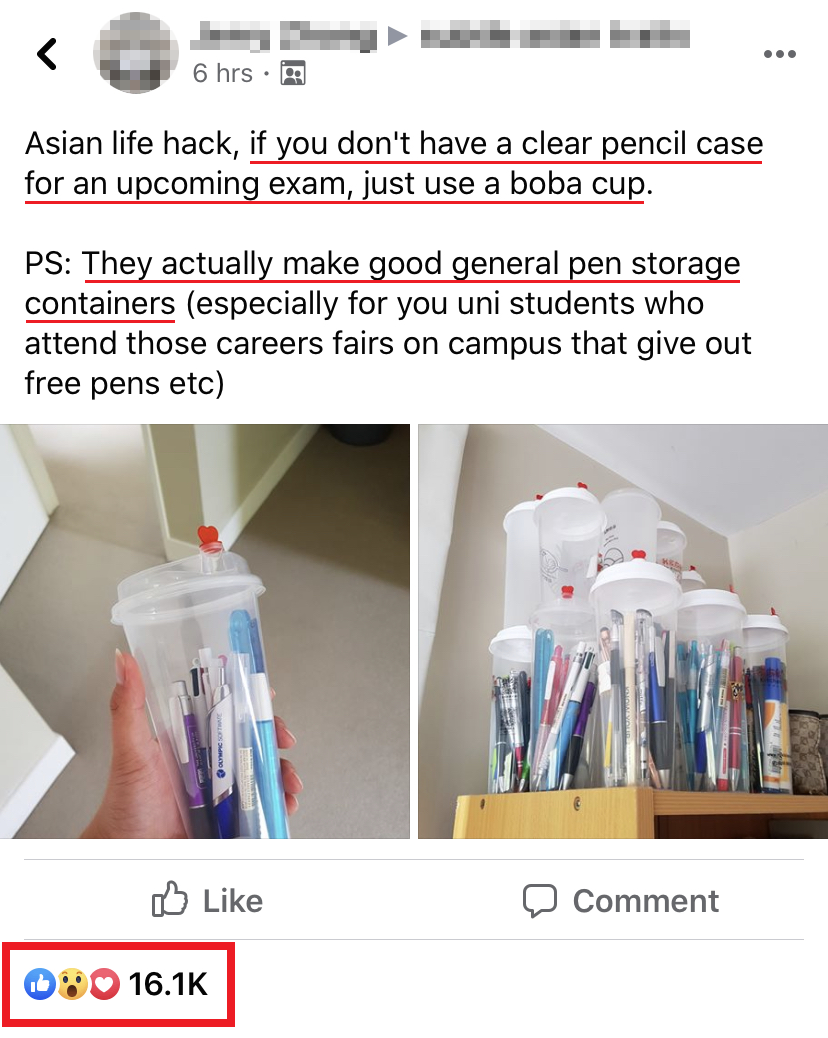Screen dimensions: 828x1038
Task: Open the photo of hand holding boba cup
Action: click(205, 632)
